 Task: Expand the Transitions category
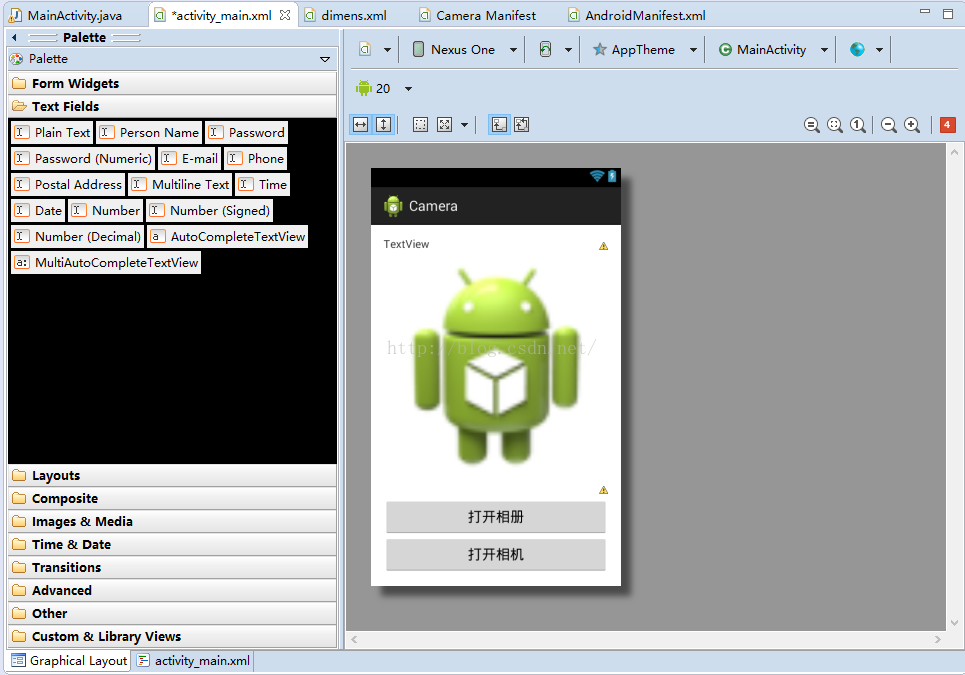pos(172,567)
